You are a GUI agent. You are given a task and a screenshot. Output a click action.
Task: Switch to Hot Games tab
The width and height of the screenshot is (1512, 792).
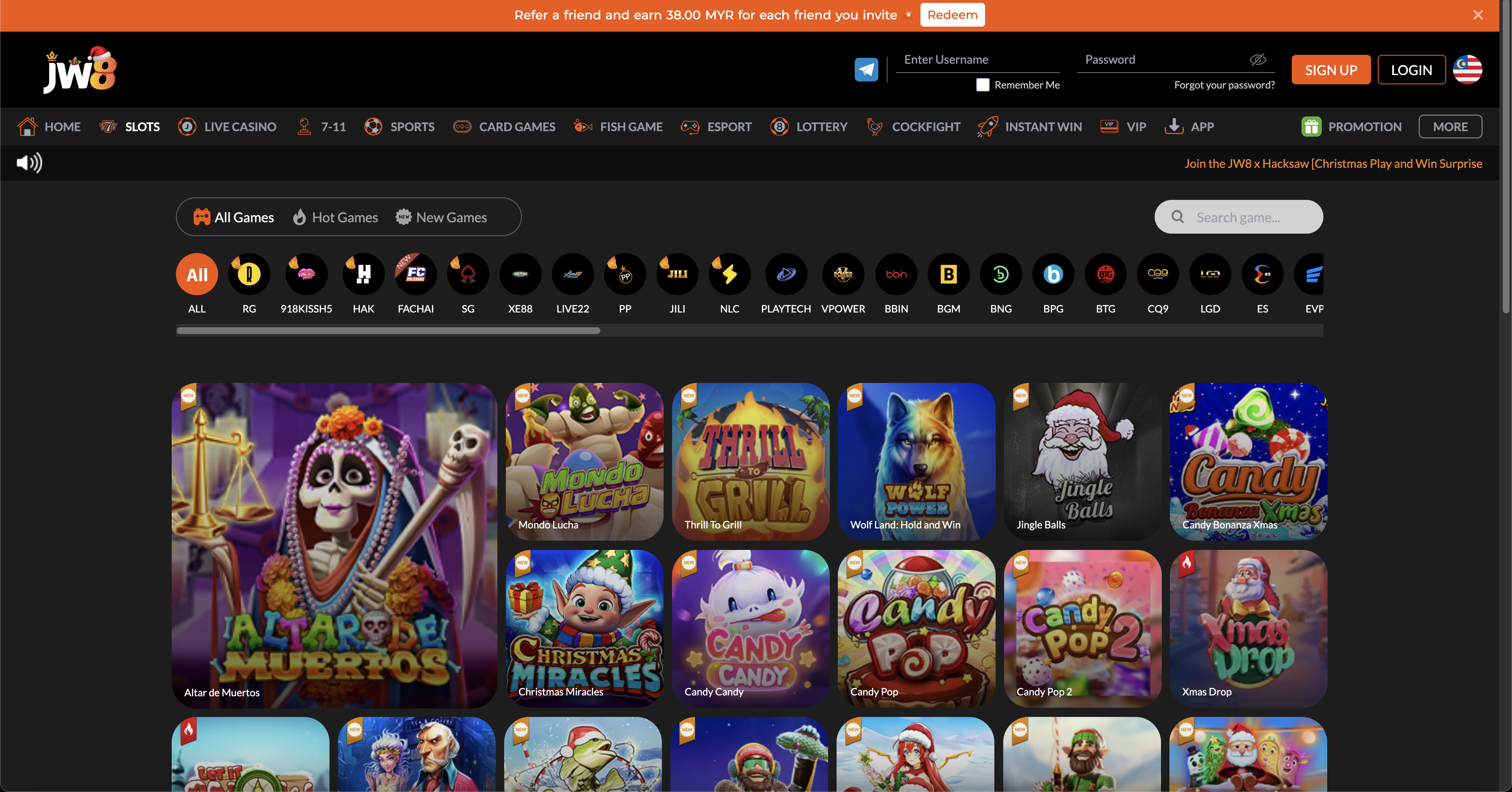click(335, 217)
